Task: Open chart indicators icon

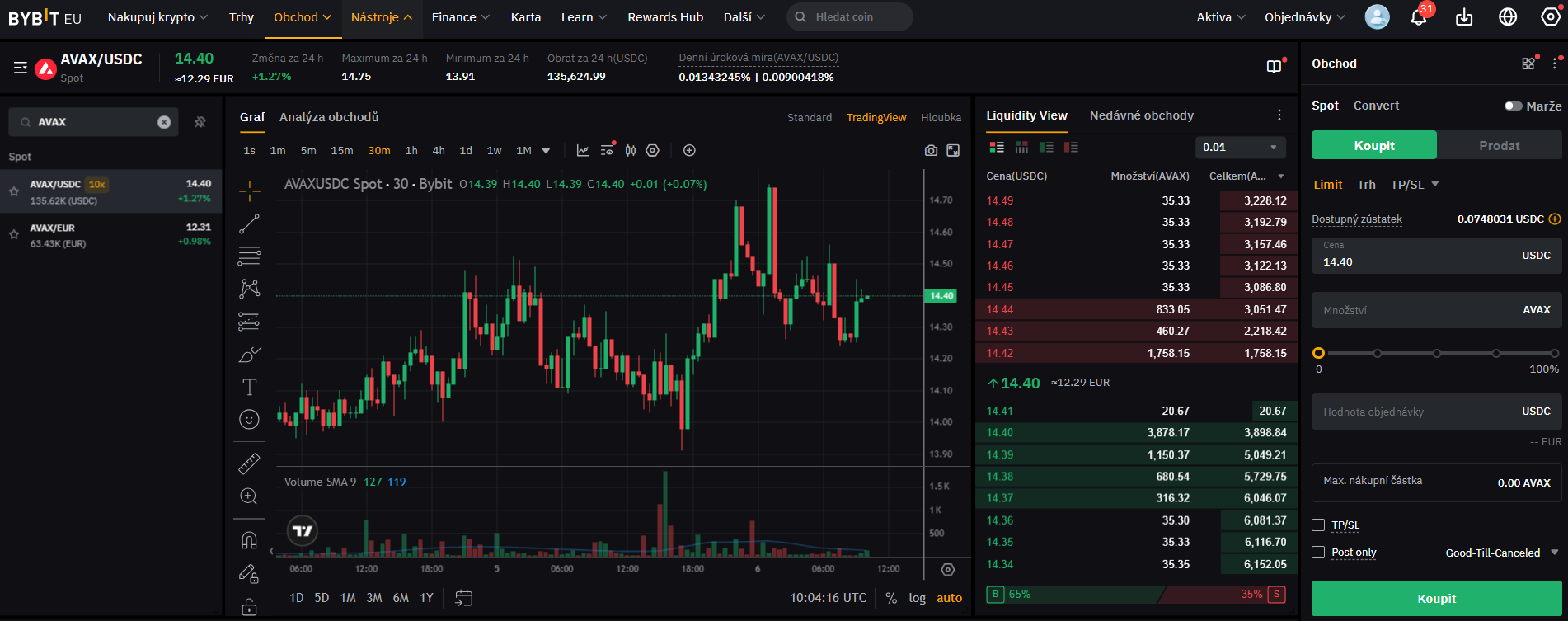Action: pyautogui.click(x=583, y=150)
